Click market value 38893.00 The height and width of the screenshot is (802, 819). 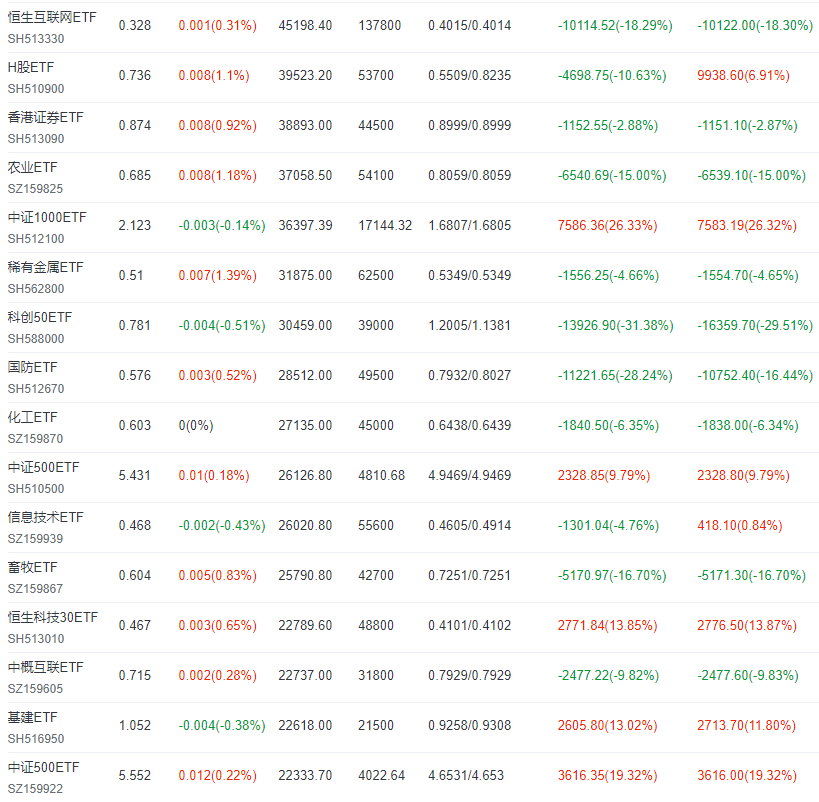[x=305, y=125]
